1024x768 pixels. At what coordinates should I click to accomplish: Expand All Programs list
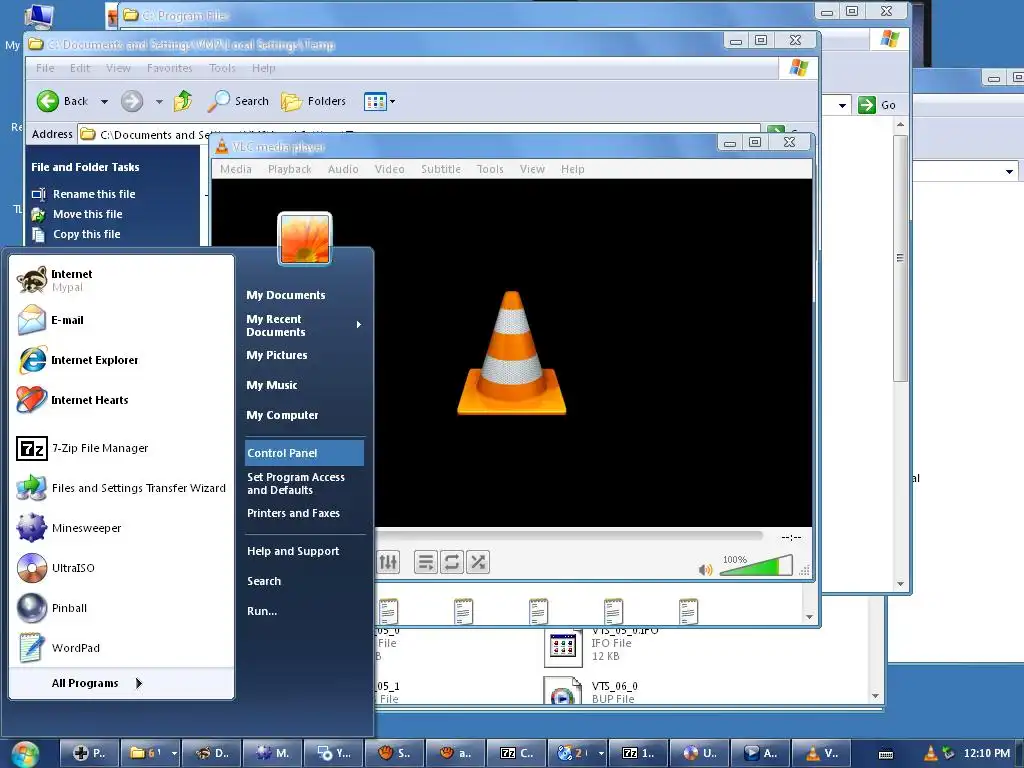97,683
